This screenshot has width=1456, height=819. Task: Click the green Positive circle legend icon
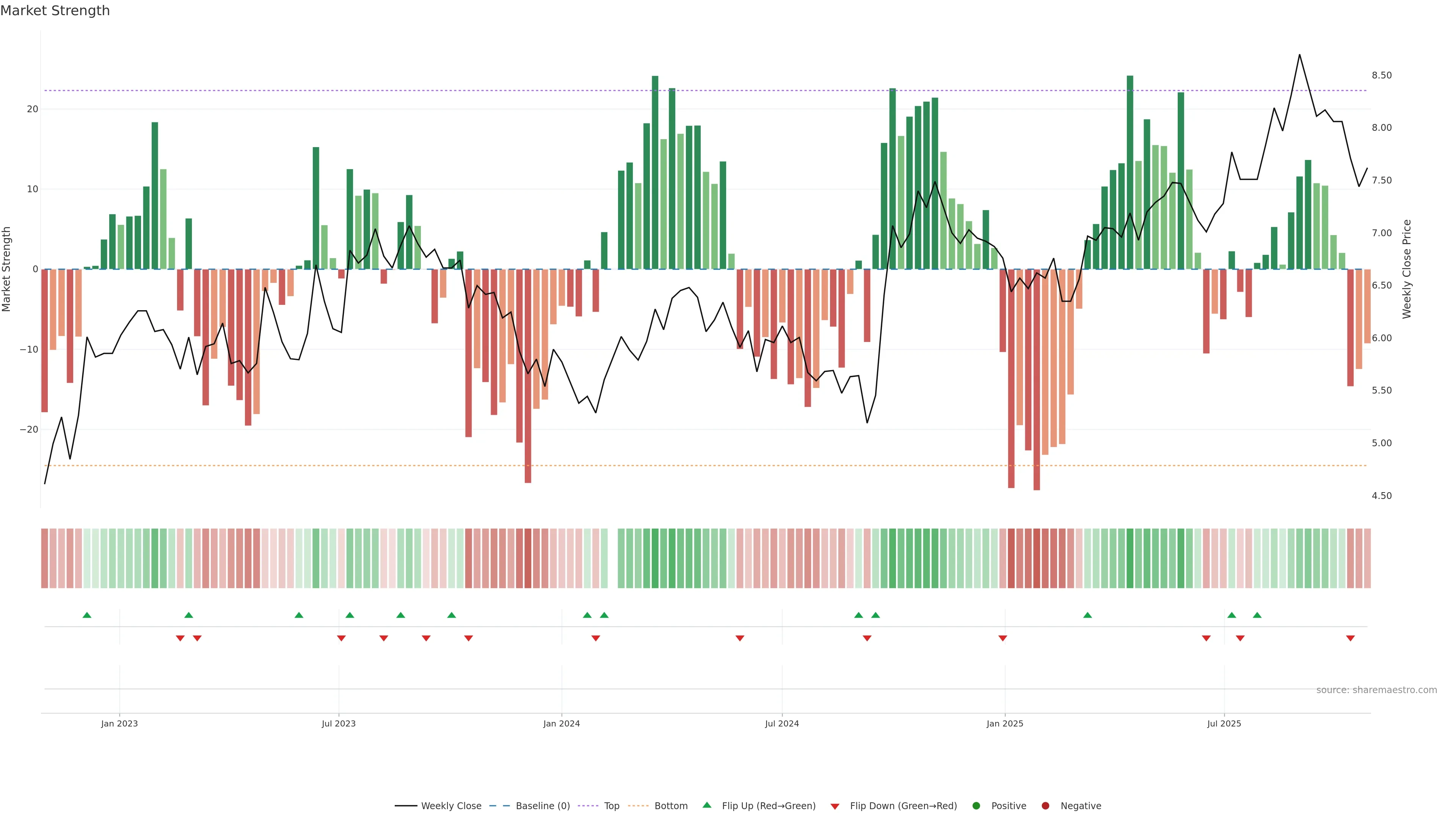click(976, 806)
